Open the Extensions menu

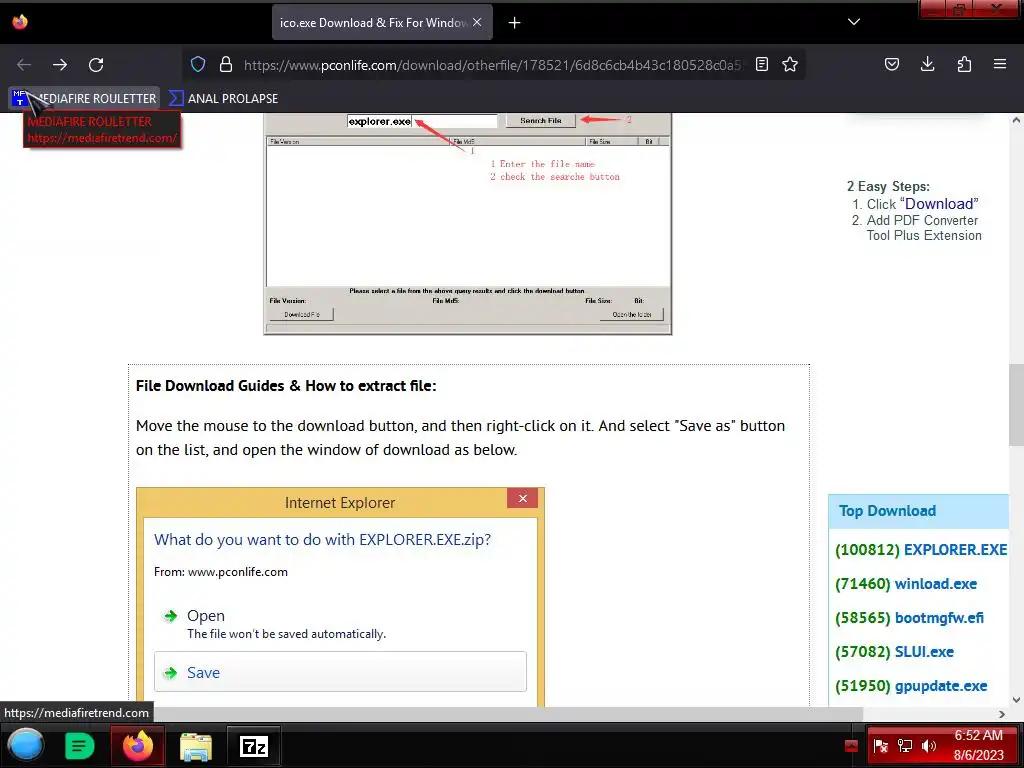click(x=964, y=64)
